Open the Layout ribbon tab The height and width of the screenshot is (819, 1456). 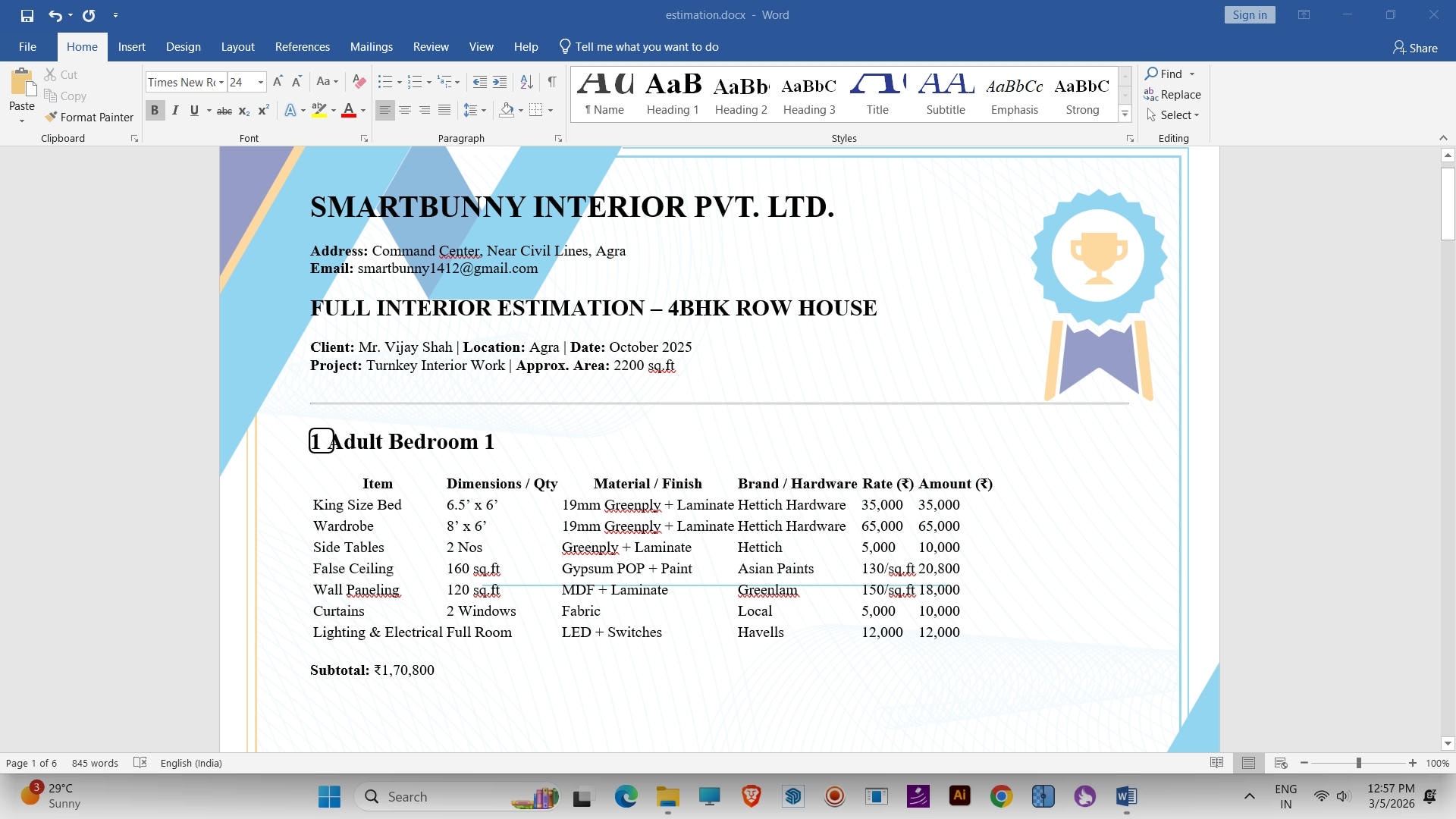(237, 47)
